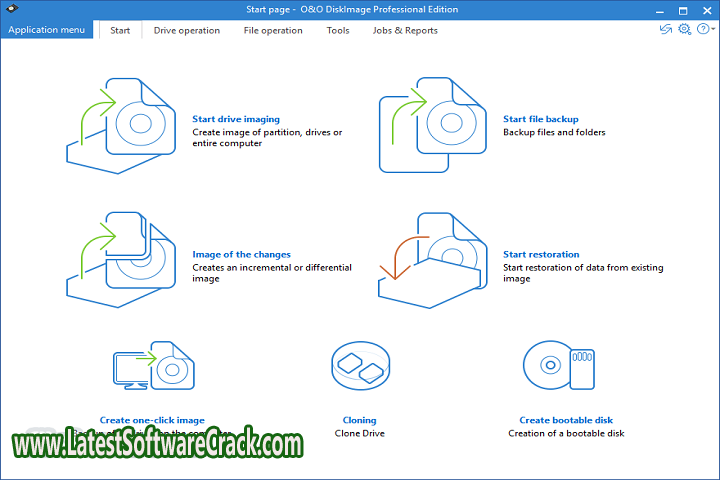The width and height of the screenshot is (720, 480).
Task: Open settings via the gear icon
Action: [684, 29]
